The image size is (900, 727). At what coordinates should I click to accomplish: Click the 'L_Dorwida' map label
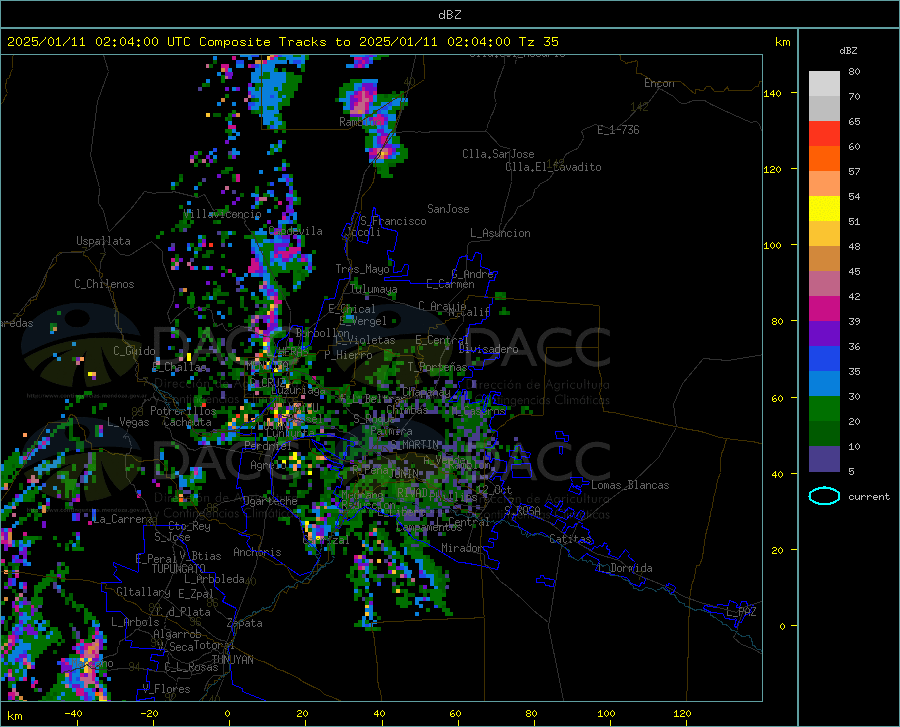pyautogui.click(x=625, y=568)
